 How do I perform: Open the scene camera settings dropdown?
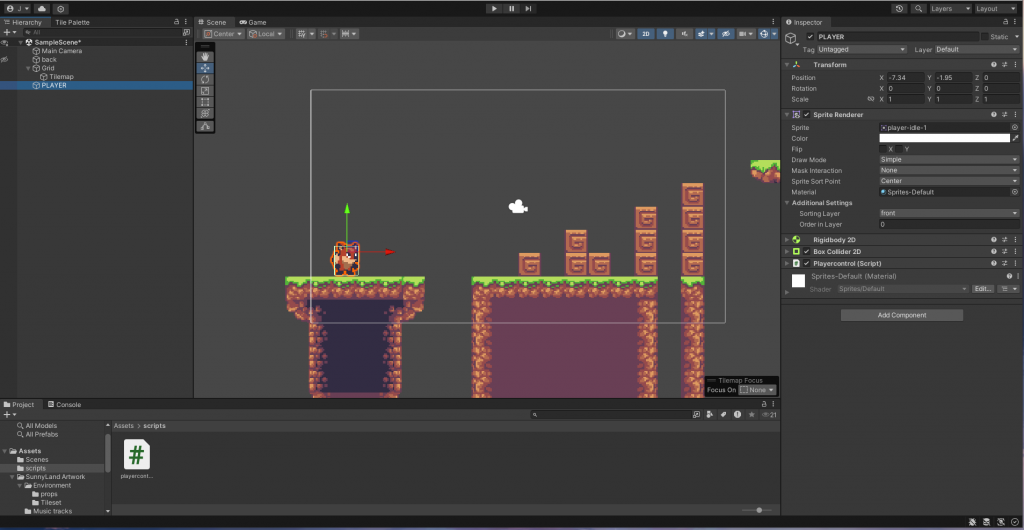click(745, 34)
